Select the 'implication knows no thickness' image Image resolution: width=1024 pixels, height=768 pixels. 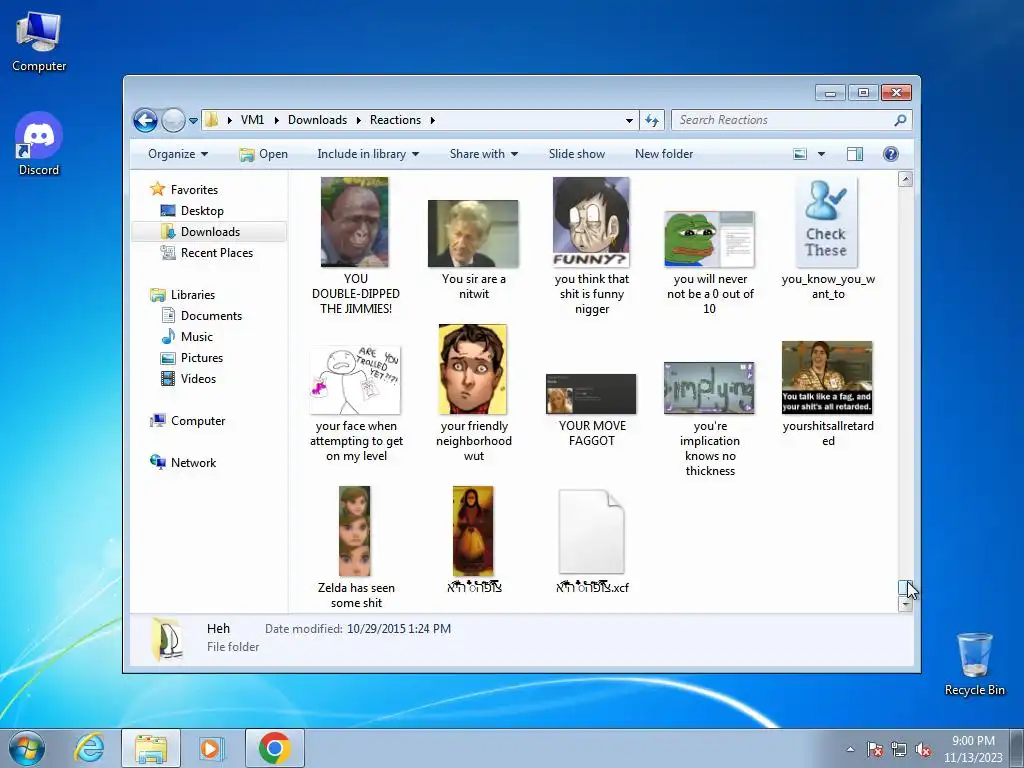click(x=709, y=388)
